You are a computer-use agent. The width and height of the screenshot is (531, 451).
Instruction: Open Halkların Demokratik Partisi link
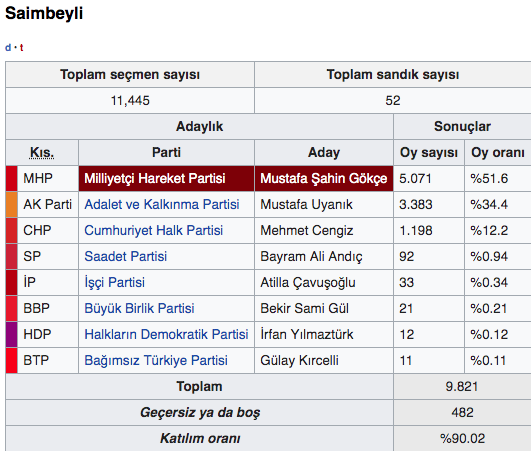[x=166, y=335]
